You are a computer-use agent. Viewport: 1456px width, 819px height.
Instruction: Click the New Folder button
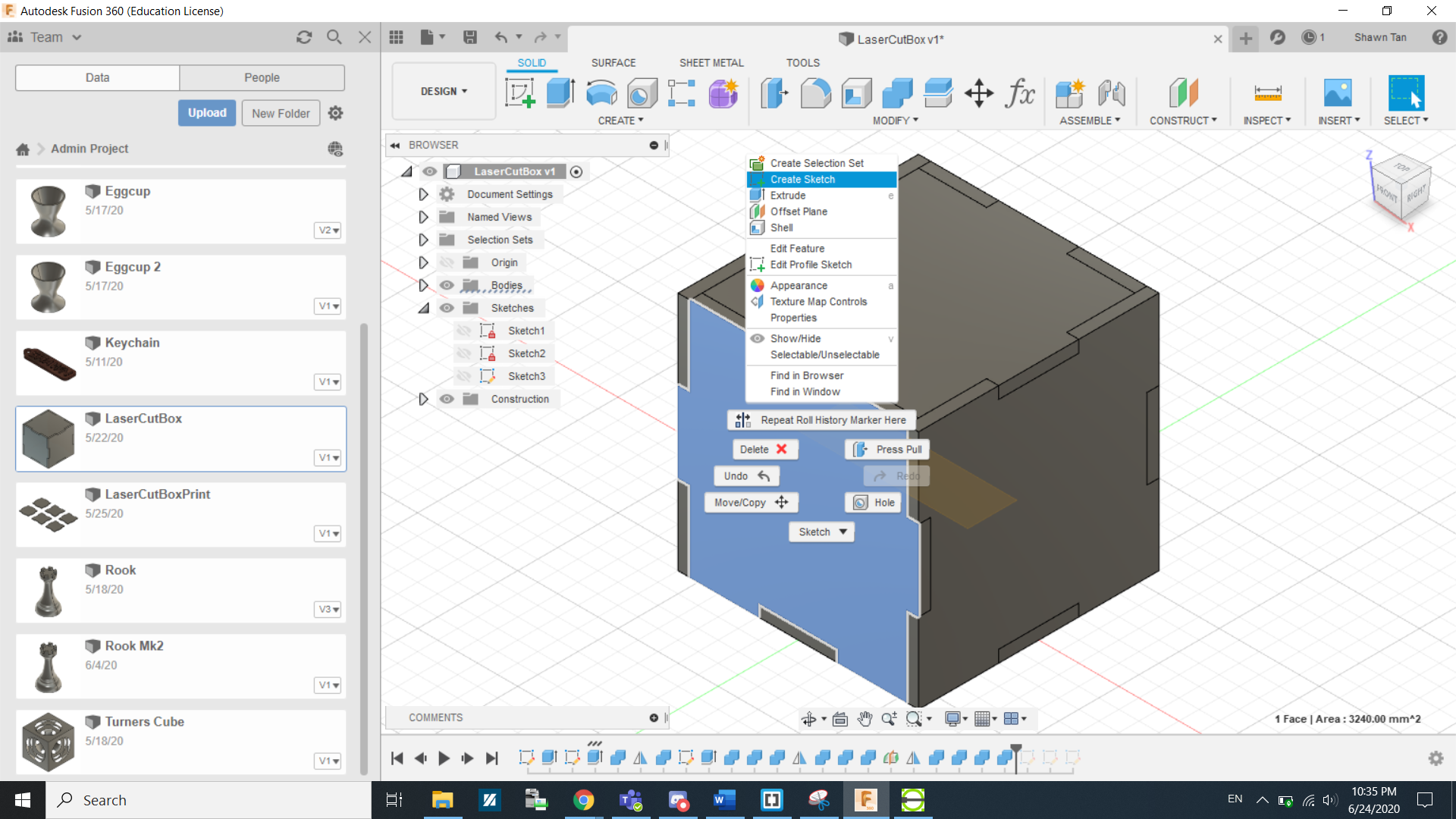click(281, 113)
